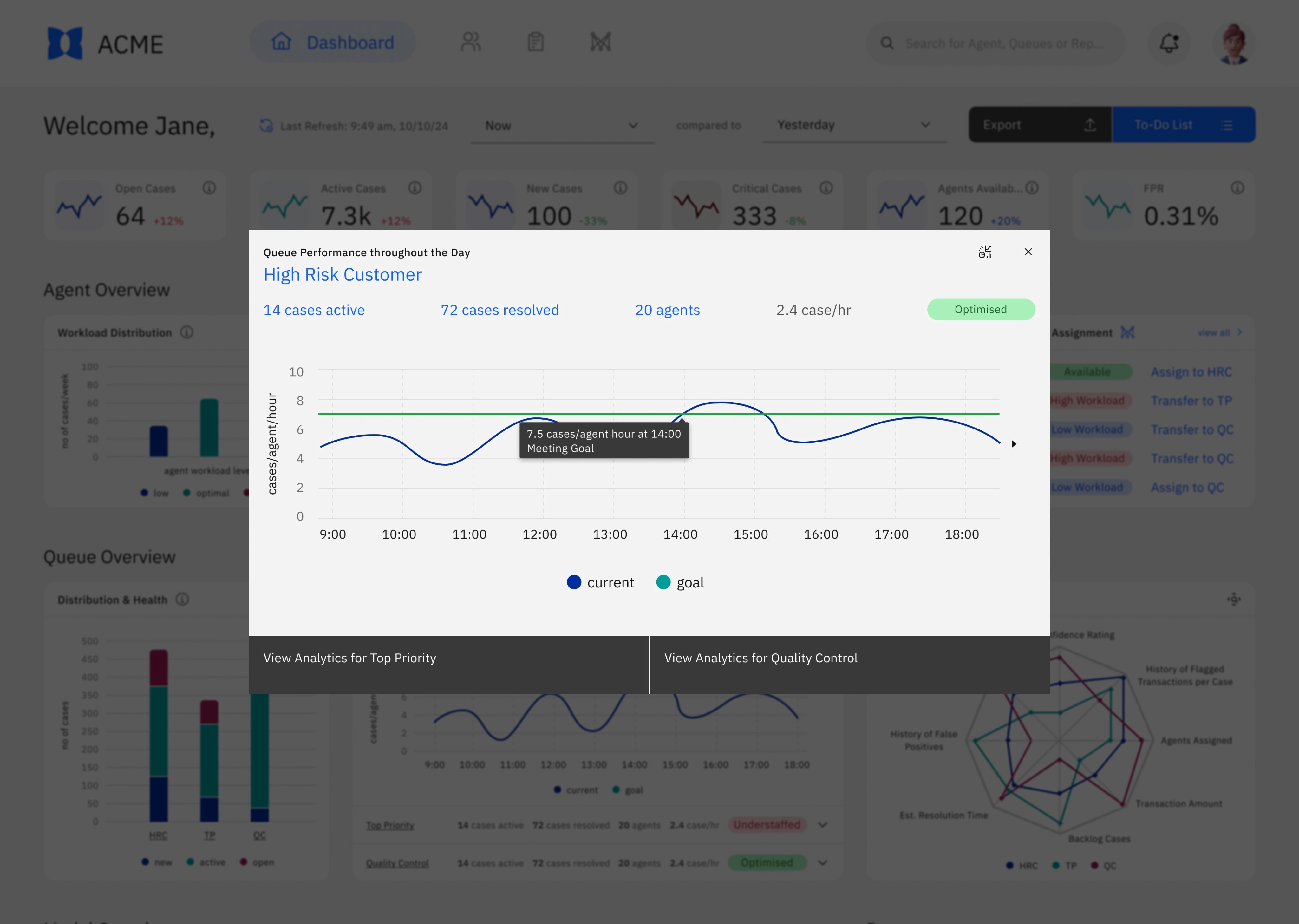Open the clipboard reports icon in navbar
Screen dimensions: 1299x924
coord(536,42)
